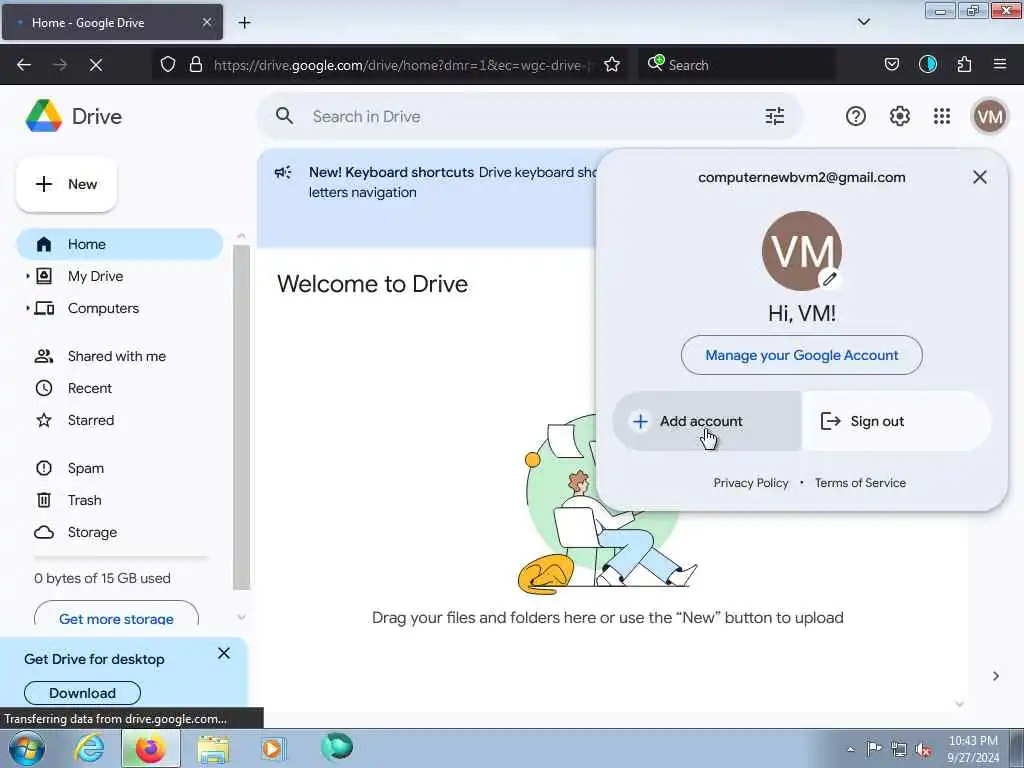Open Pocket save icon in toolbar

[x=891, y=65]
